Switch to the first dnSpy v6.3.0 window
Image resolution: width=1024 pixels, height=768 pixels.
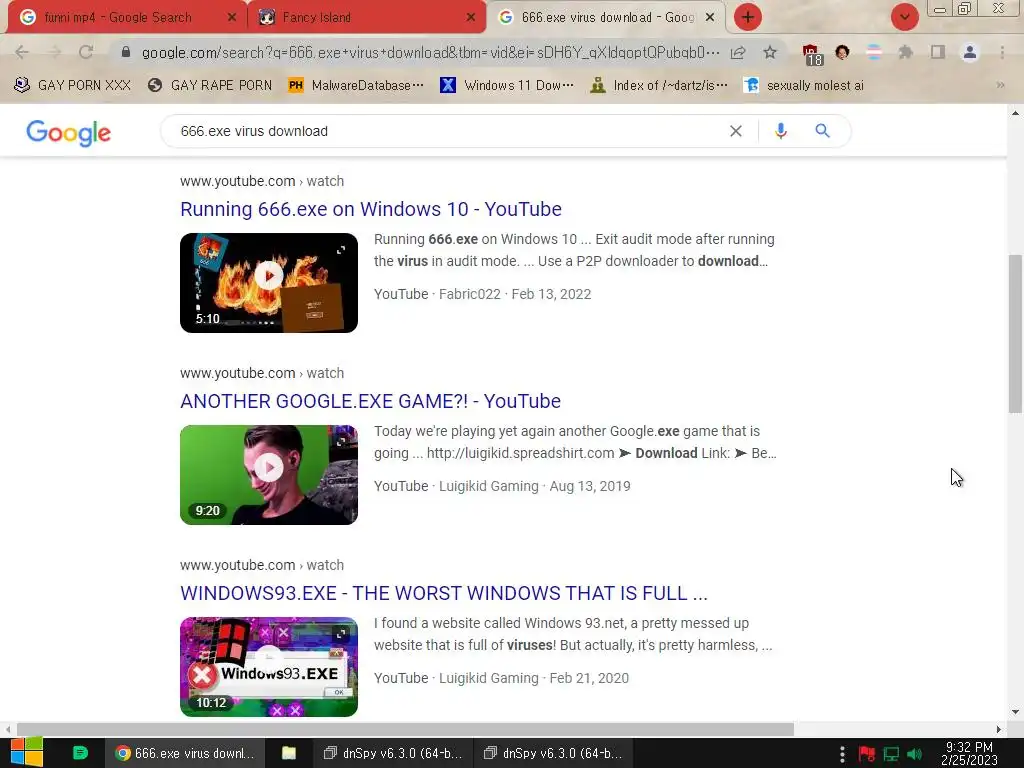pyautogui.click(x=392, y=753)
